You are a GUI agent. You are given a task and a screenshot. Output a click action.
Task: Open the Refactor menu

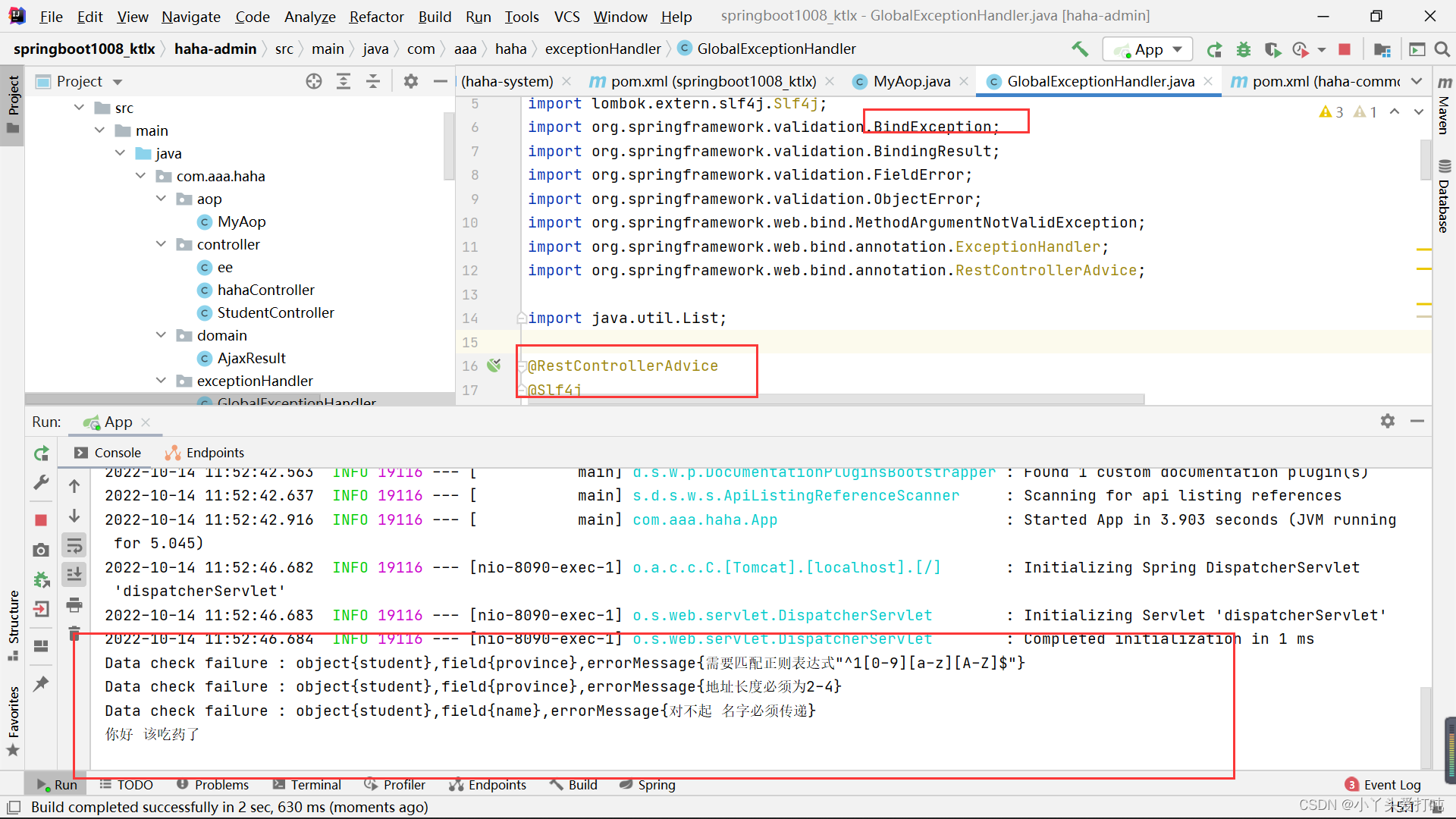coord(376,16)
